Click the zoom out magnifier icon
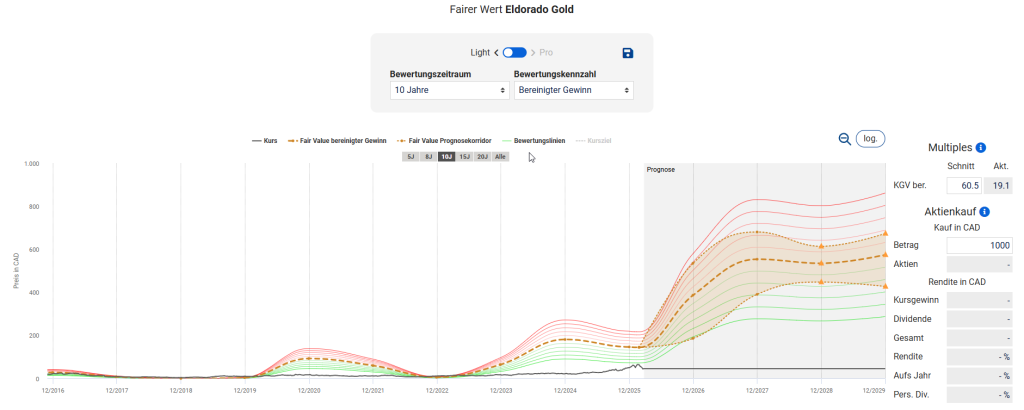Viewport: 1024px width, 410px height. [x=845, y=139]
